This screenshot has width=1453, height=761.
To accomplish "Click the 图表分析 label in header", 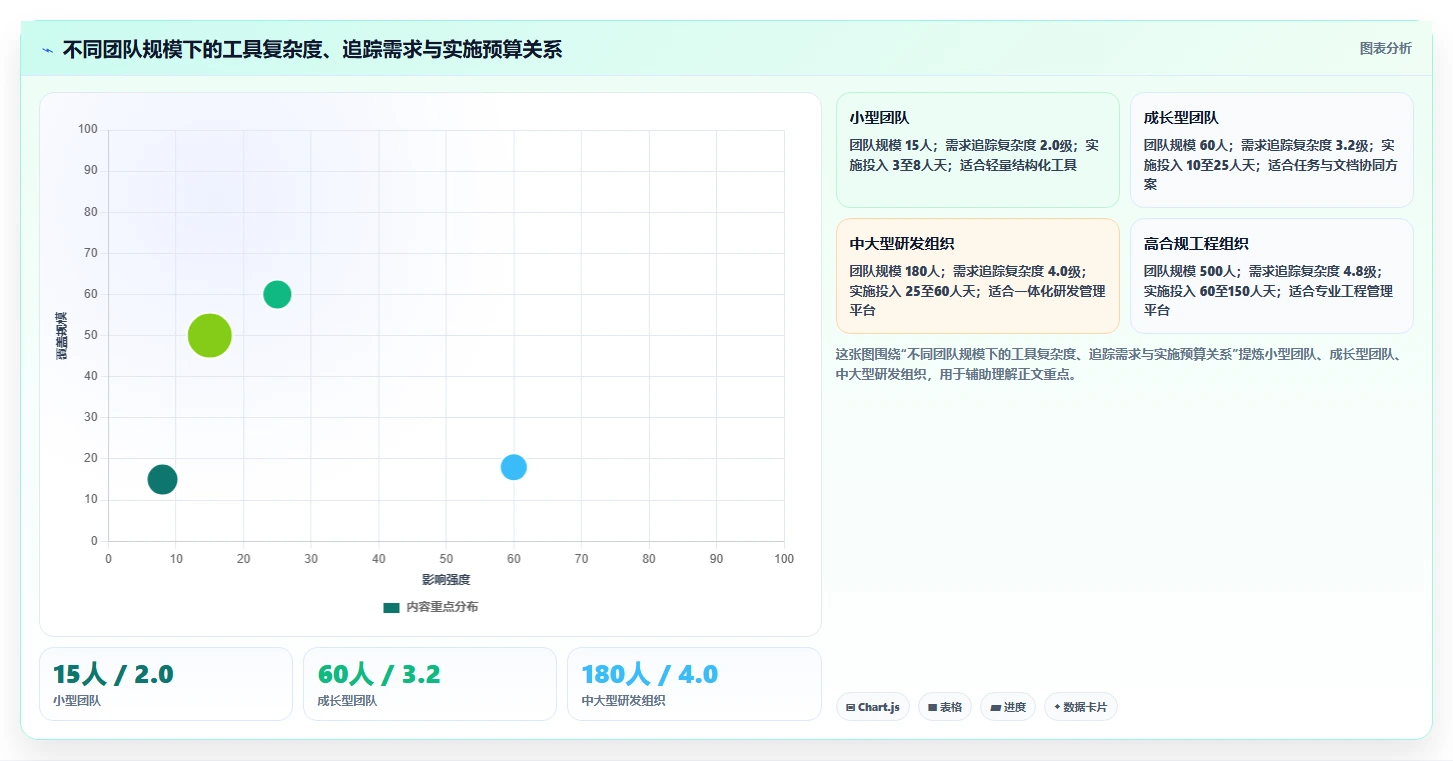I will (1385, 48).
